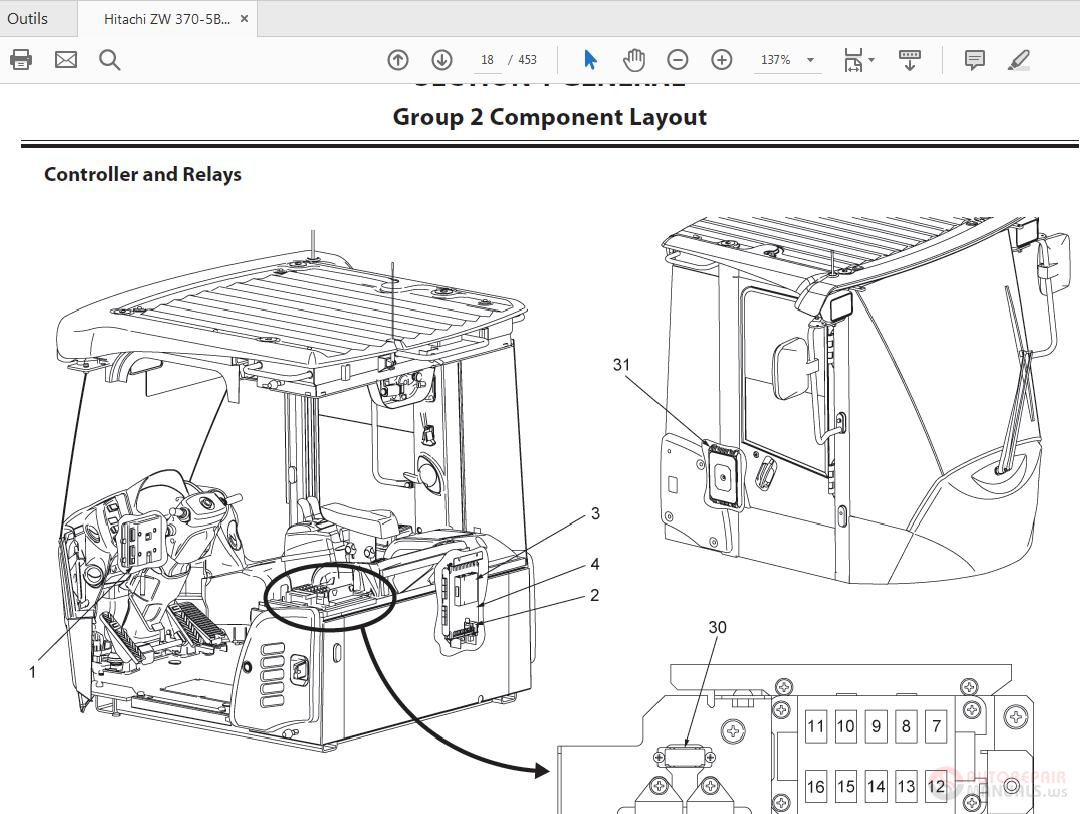Activate the Hand panning tool
Screen dimensions: 1080x814
click(x=634, y=60)
